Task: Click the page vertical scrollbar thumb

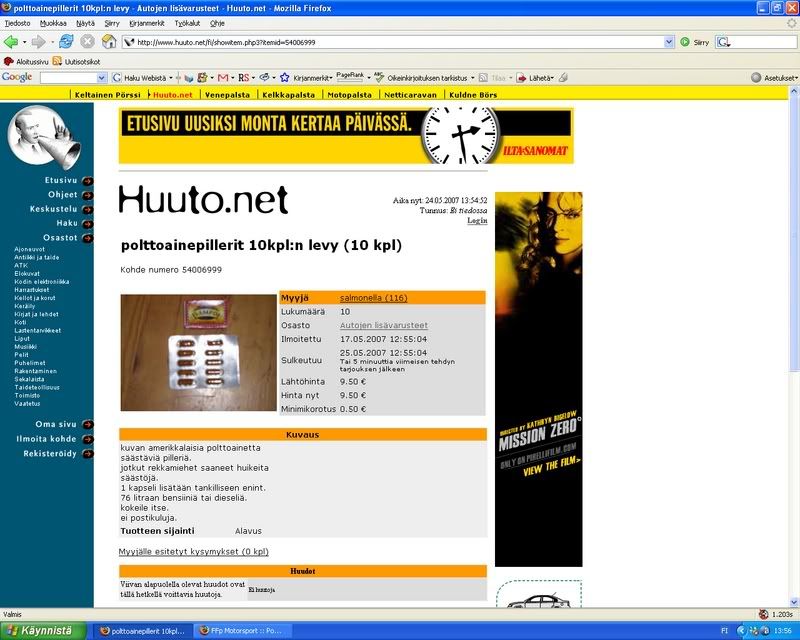Action: (x=794, y=235)
